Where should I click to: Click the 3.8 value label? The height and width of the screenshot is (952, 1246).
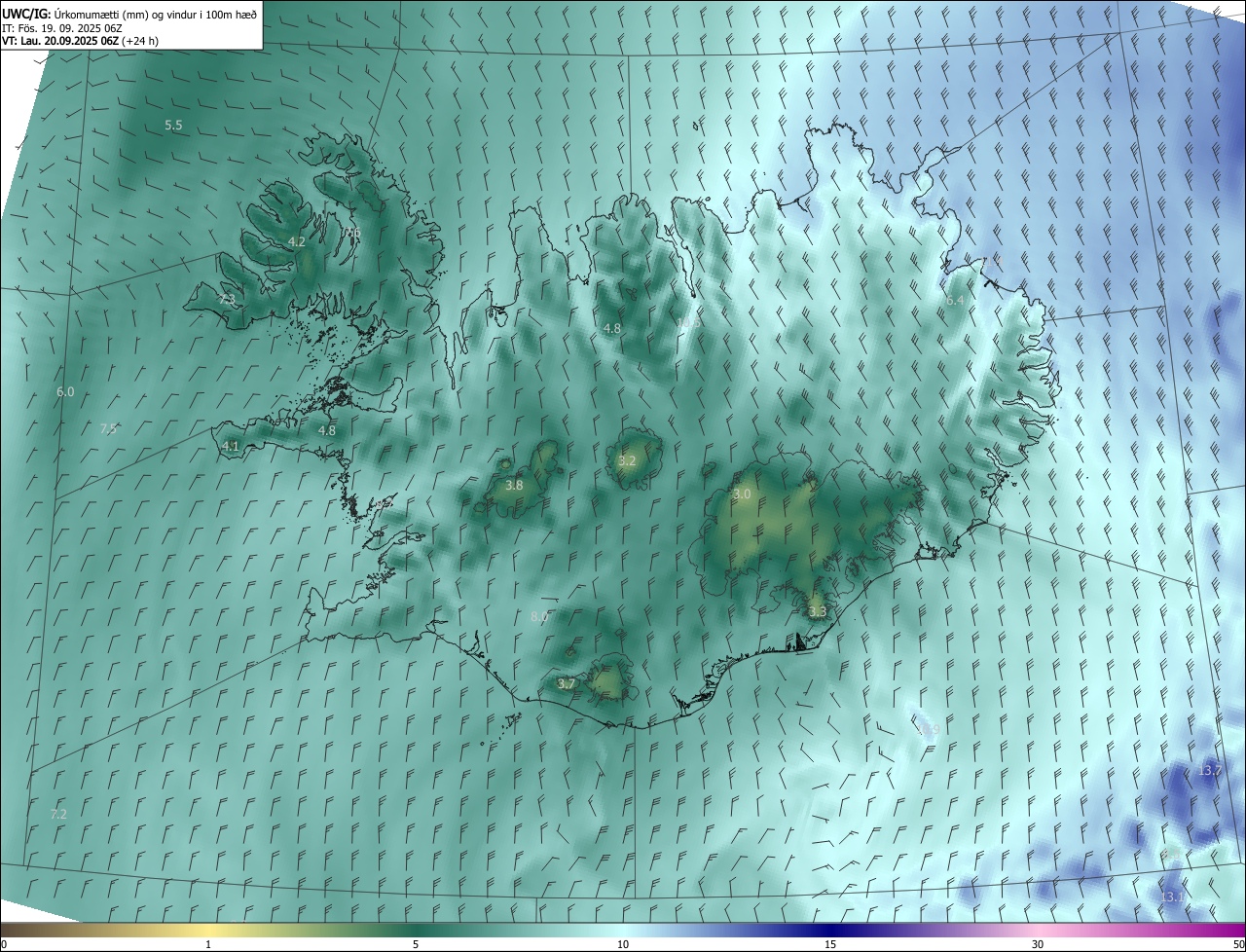click(x=515, y=485)
